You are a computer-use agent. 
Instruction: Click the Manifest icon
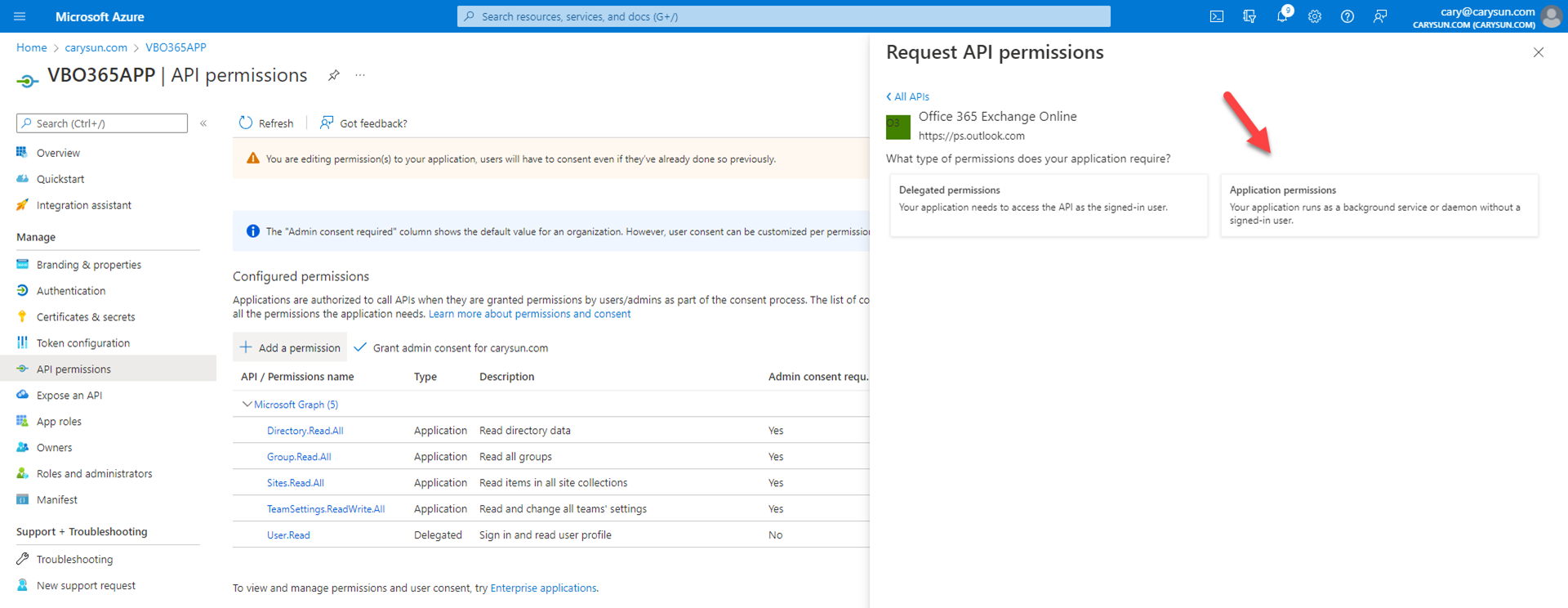(x=22, y=499)
